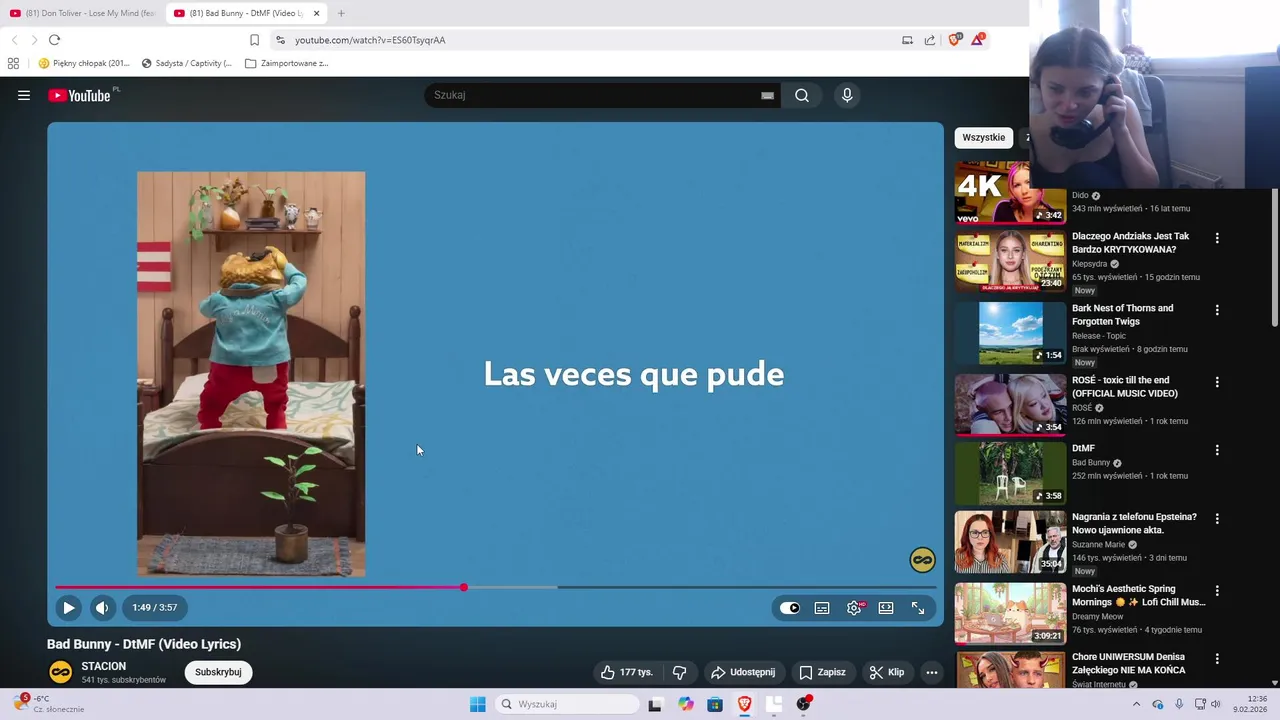Viewport: 1280px width, 720px height.
Task: Open the Sadysta / Captivity bookmark
Action: pos(186,63)
